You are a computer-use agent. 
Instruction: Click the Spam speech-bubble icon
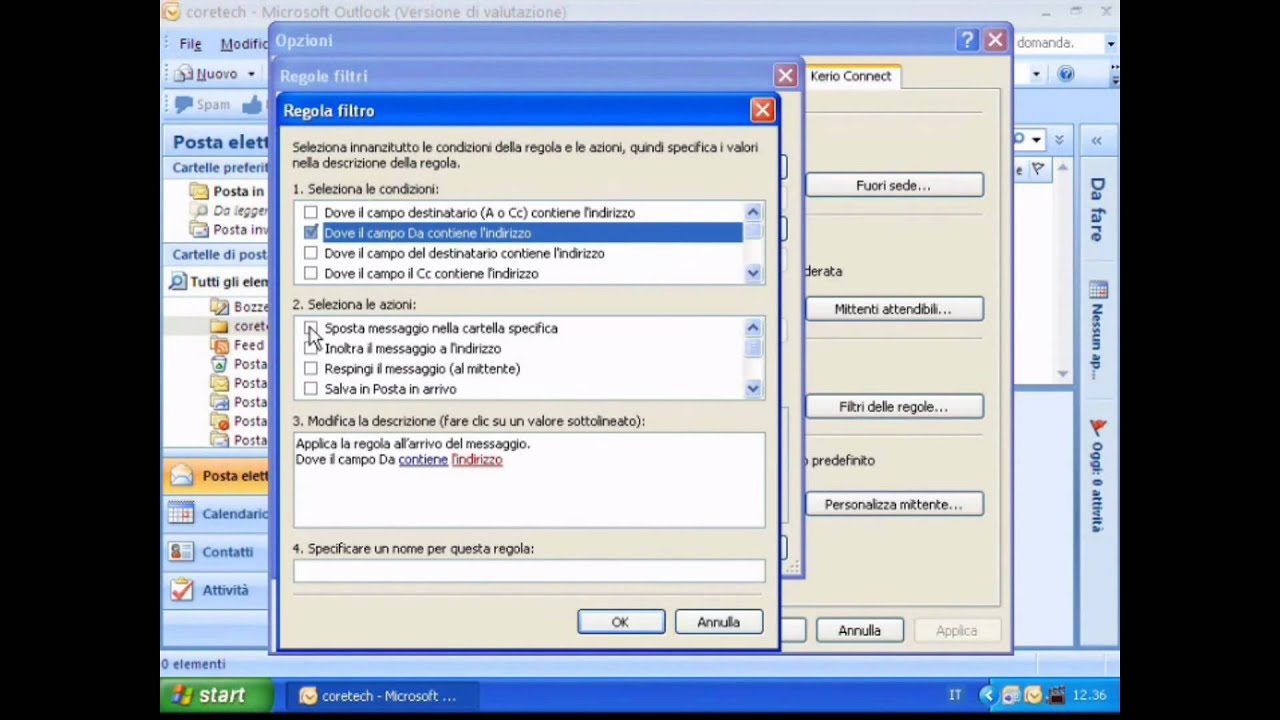[x=184, y=104]
